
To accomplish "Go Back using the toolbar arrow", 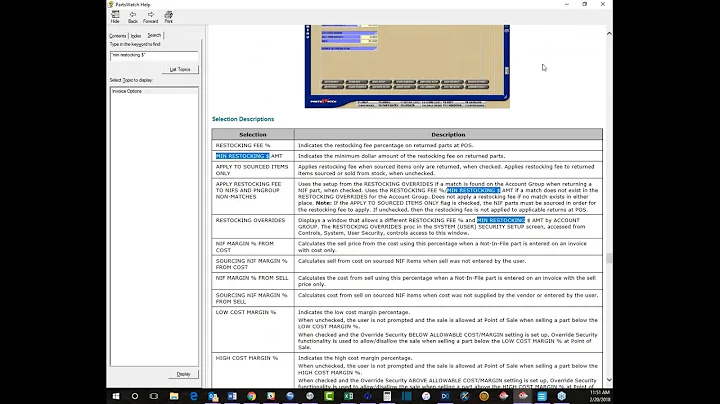I will coord(133,17).
